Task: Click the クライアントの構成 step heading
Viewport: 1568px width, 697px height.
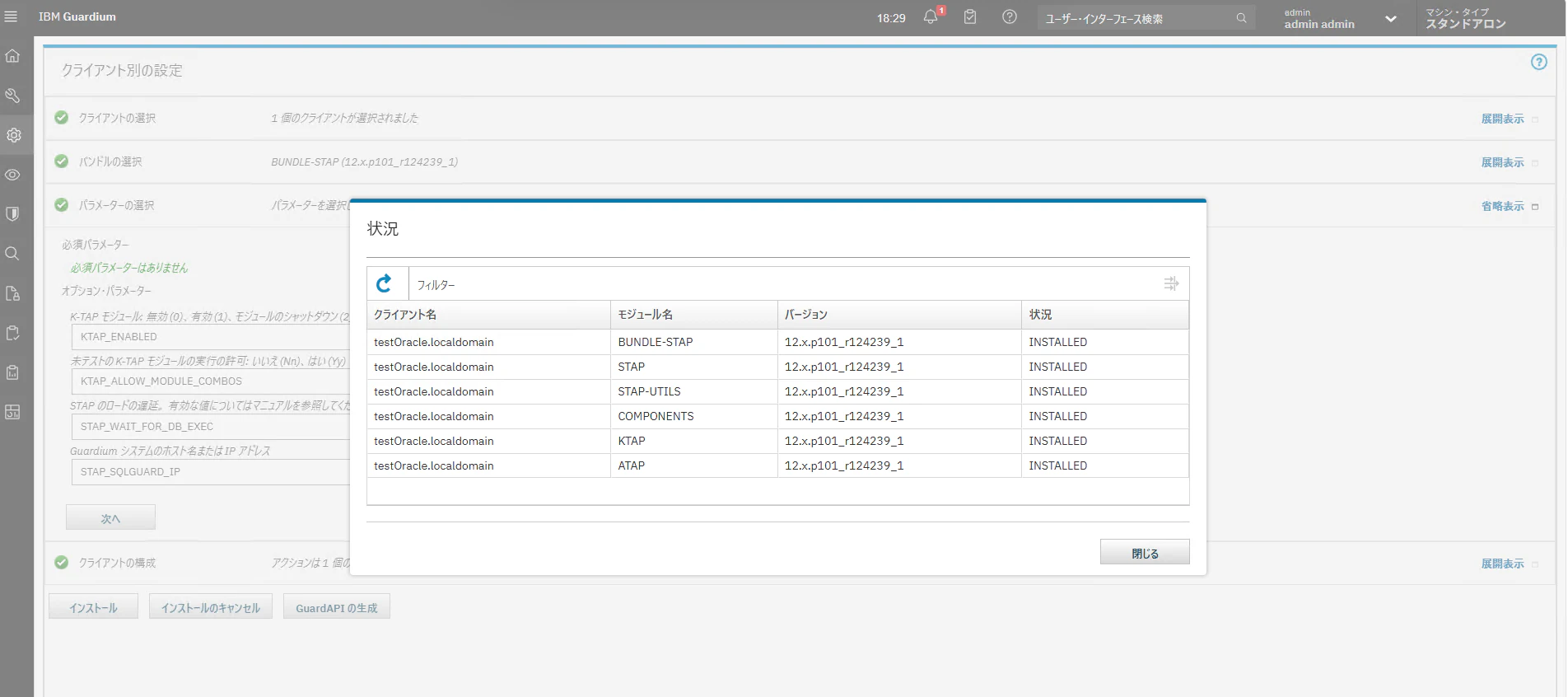Action: pyautogui.click(x=117, y=563)
